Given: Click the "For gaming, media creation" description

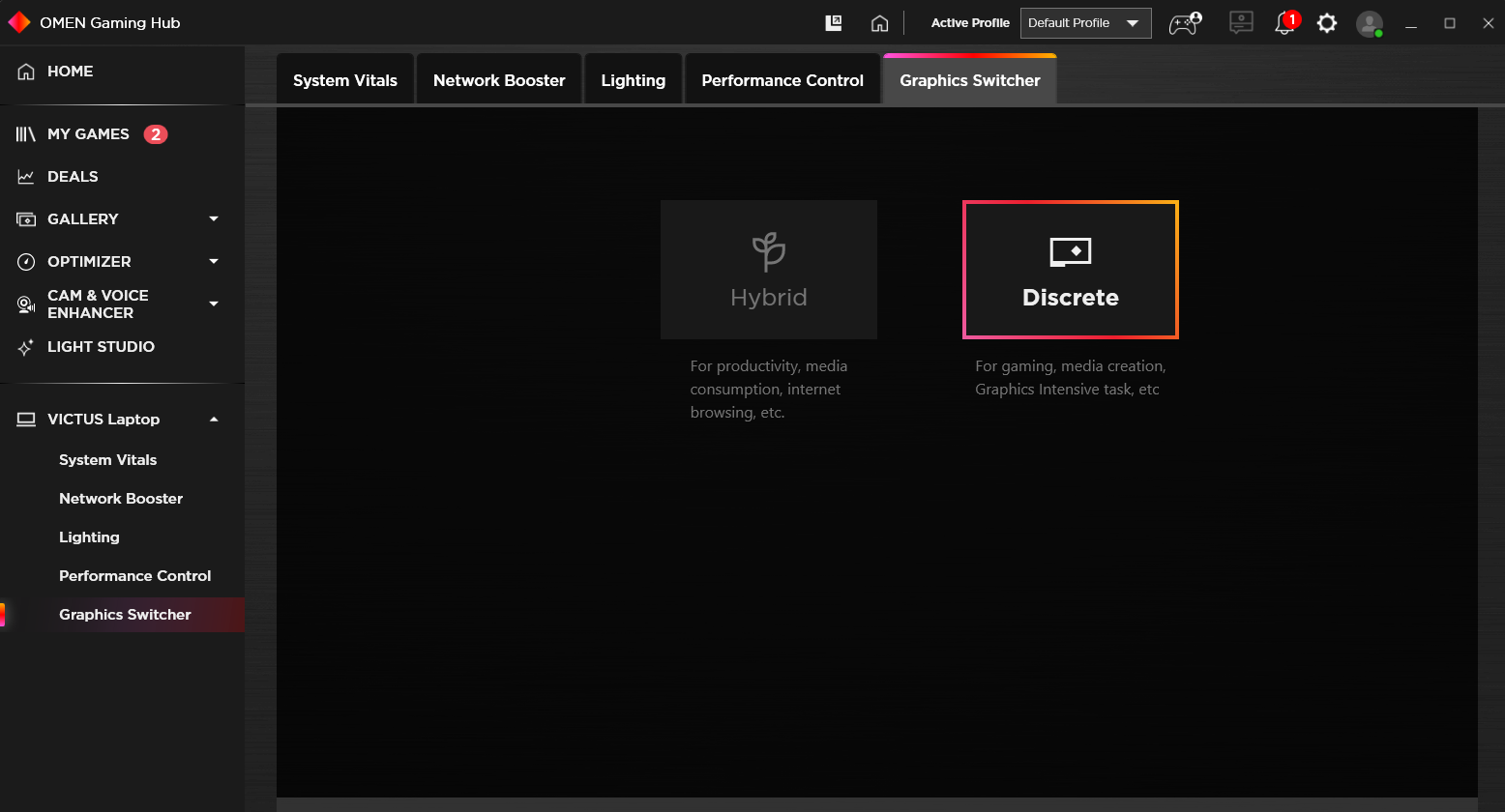Looking at the screenshot, I should point(1071,378).
